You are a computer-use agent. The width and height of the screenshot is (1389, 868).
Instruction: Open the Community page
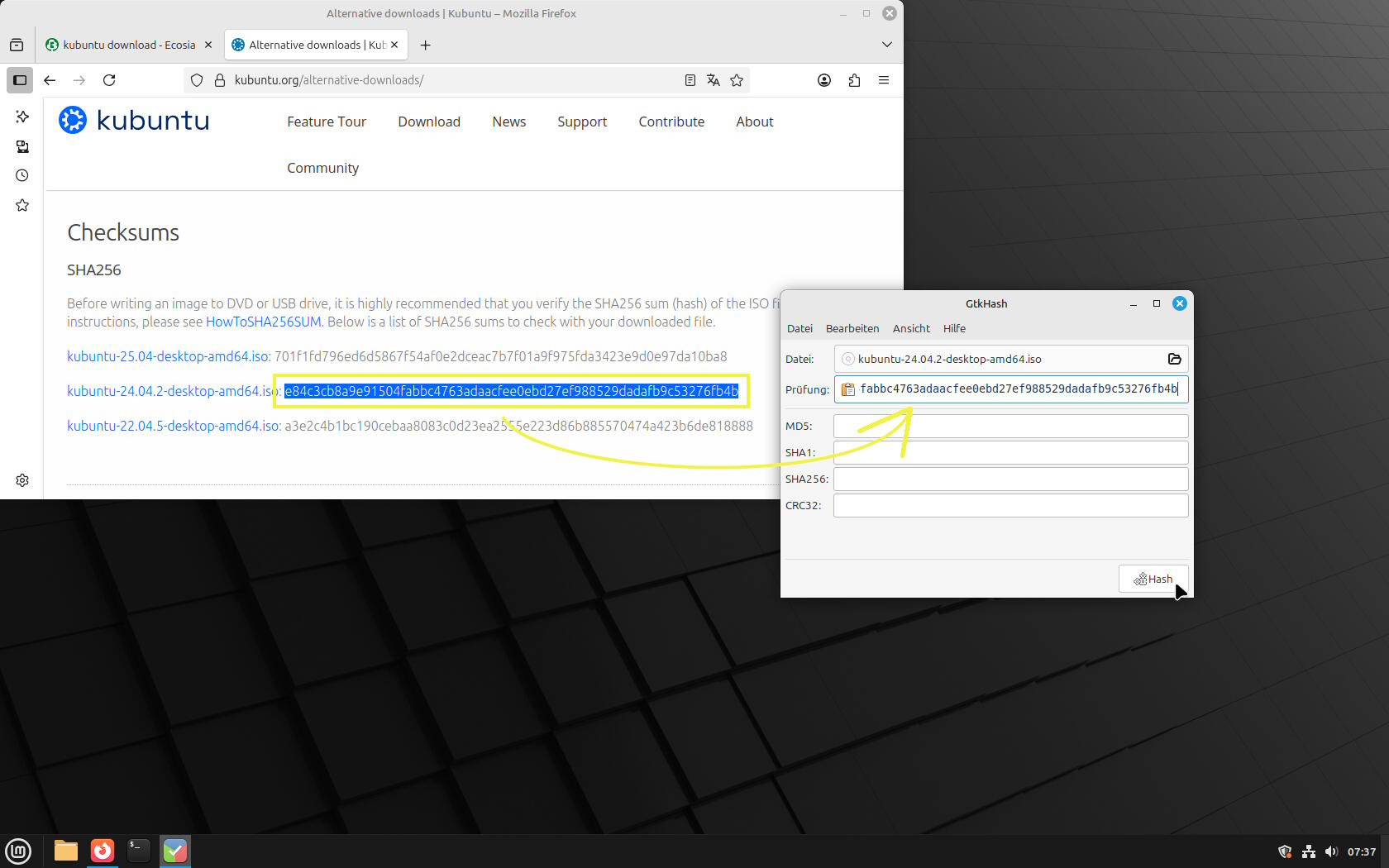point(322,168)
